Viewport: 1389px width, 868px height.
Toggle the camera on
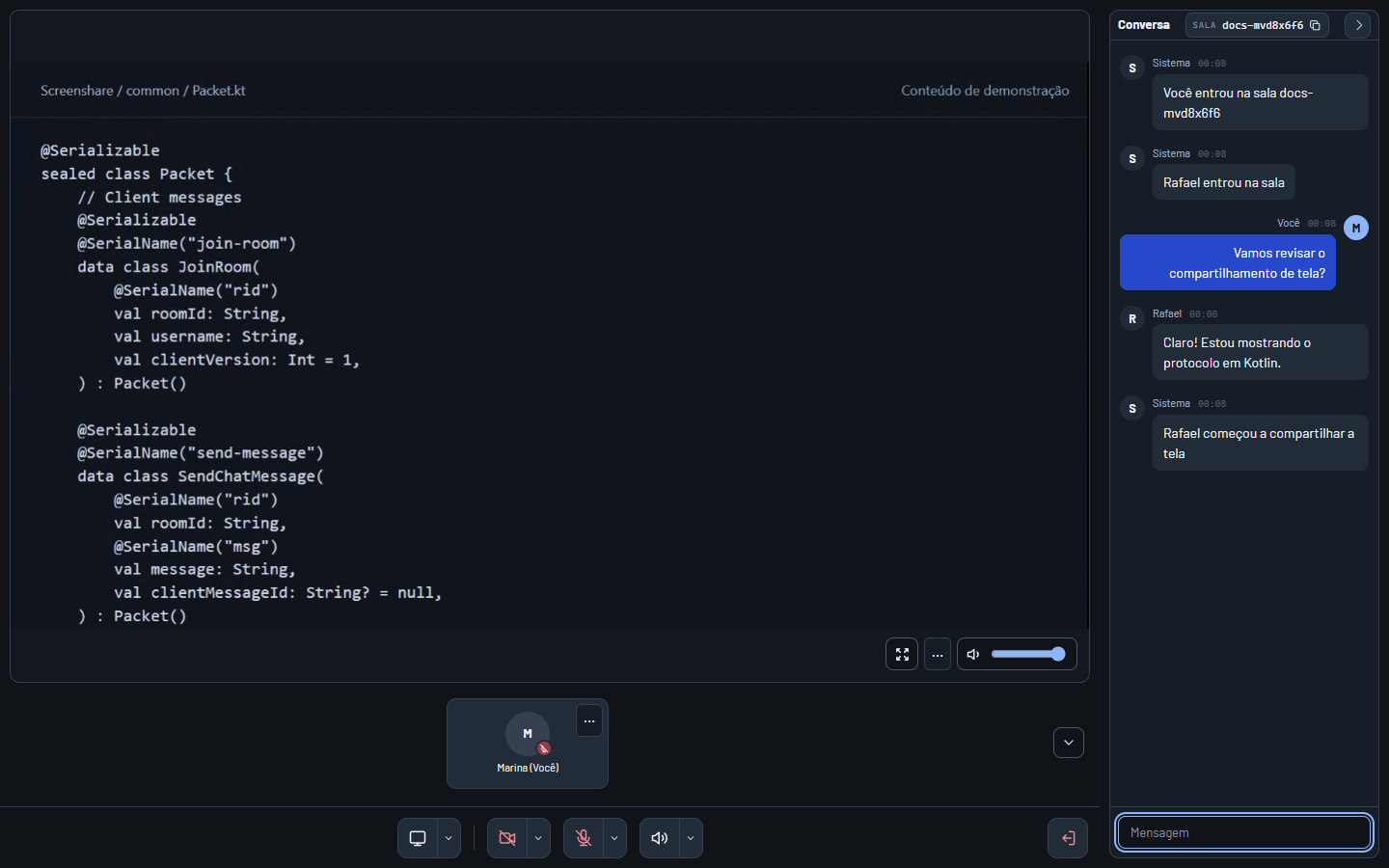(507, 838)
